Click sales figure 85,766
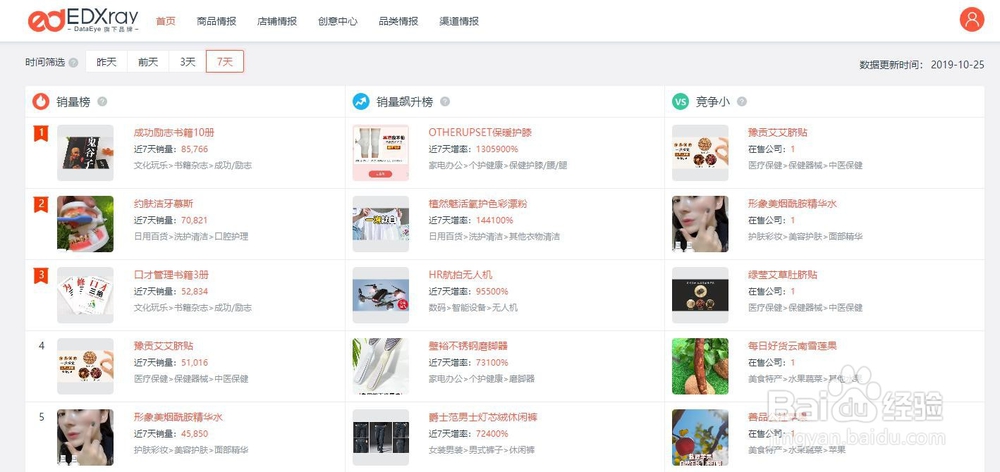 click(195, 149)
